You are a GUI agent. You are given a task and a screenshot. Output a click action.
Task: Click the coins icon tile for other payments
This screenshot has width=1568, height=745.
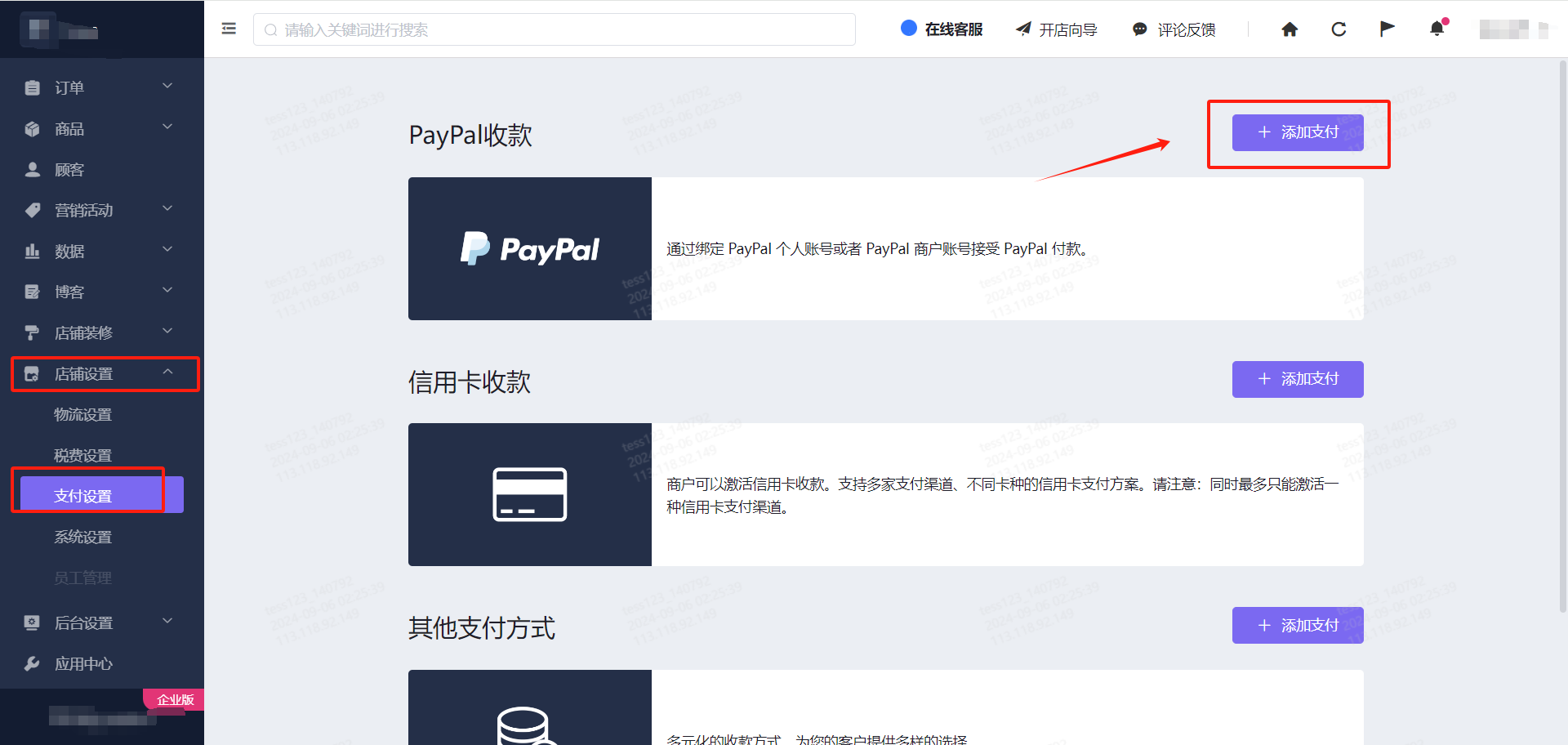[x=530, y=707]
